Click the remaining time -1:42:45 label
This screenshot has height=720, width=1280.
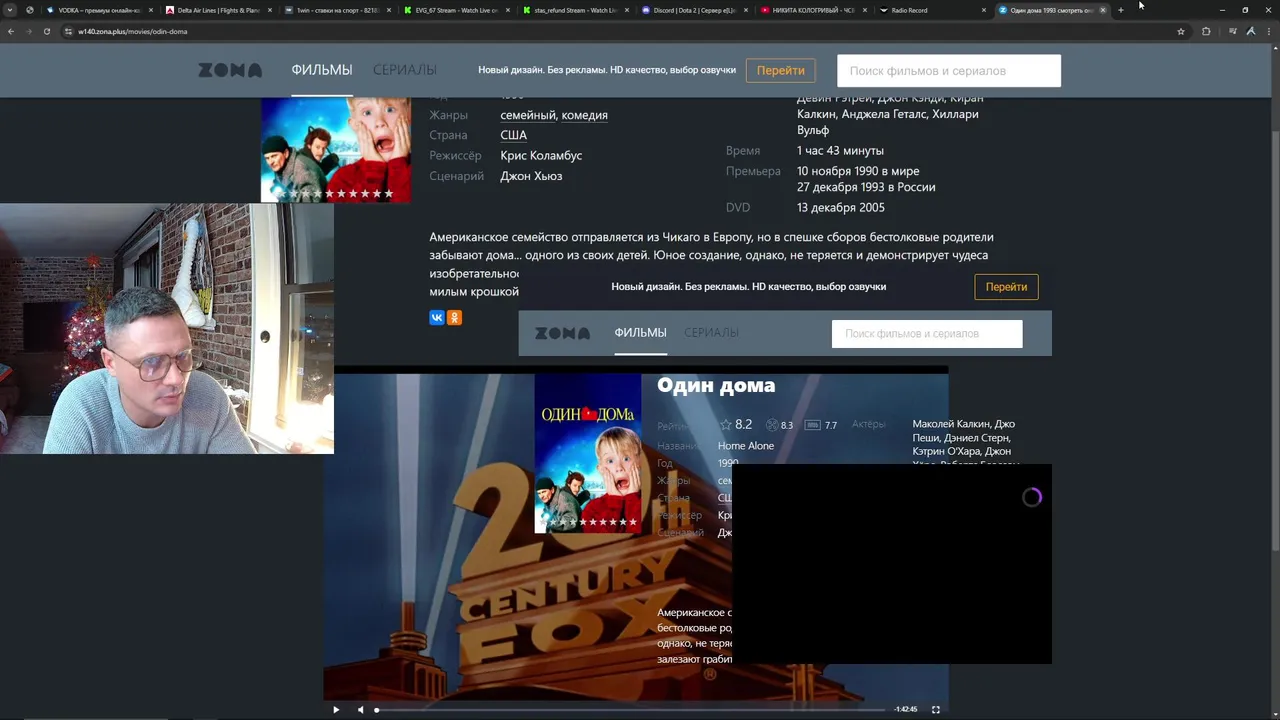[906, 709]
